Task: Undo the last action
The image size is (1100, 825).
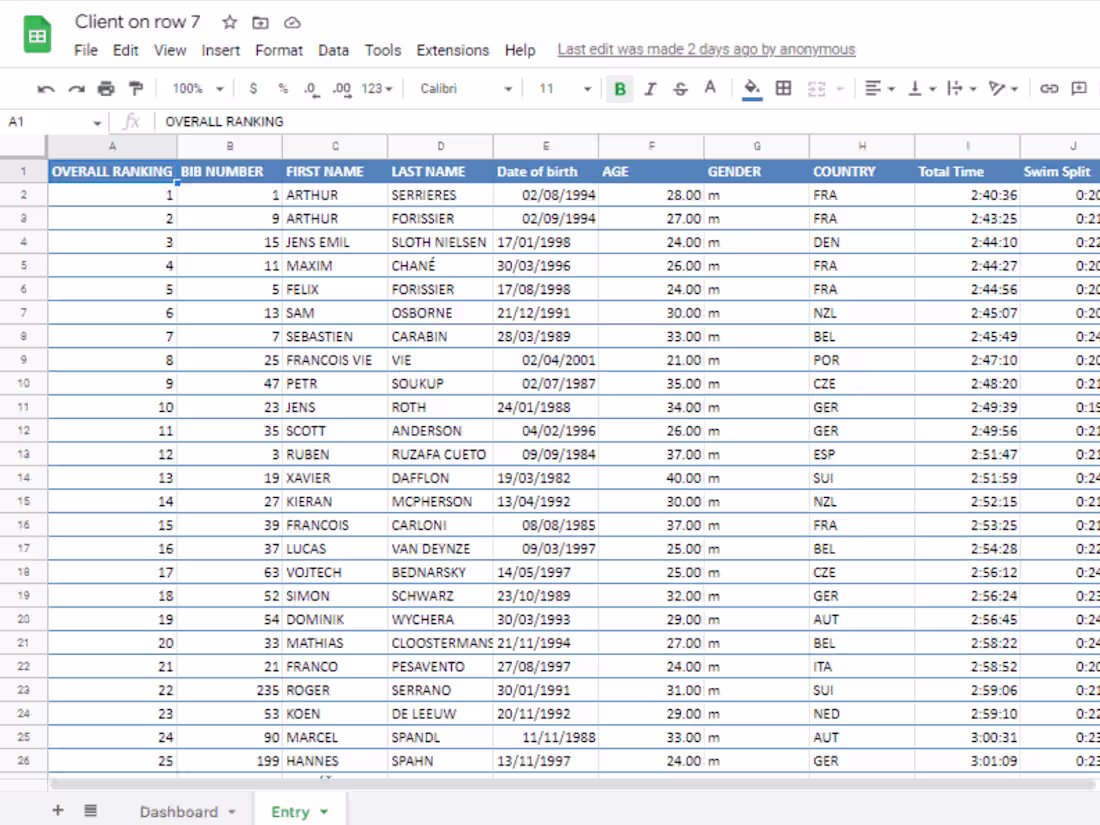Action: coord(46,88)
